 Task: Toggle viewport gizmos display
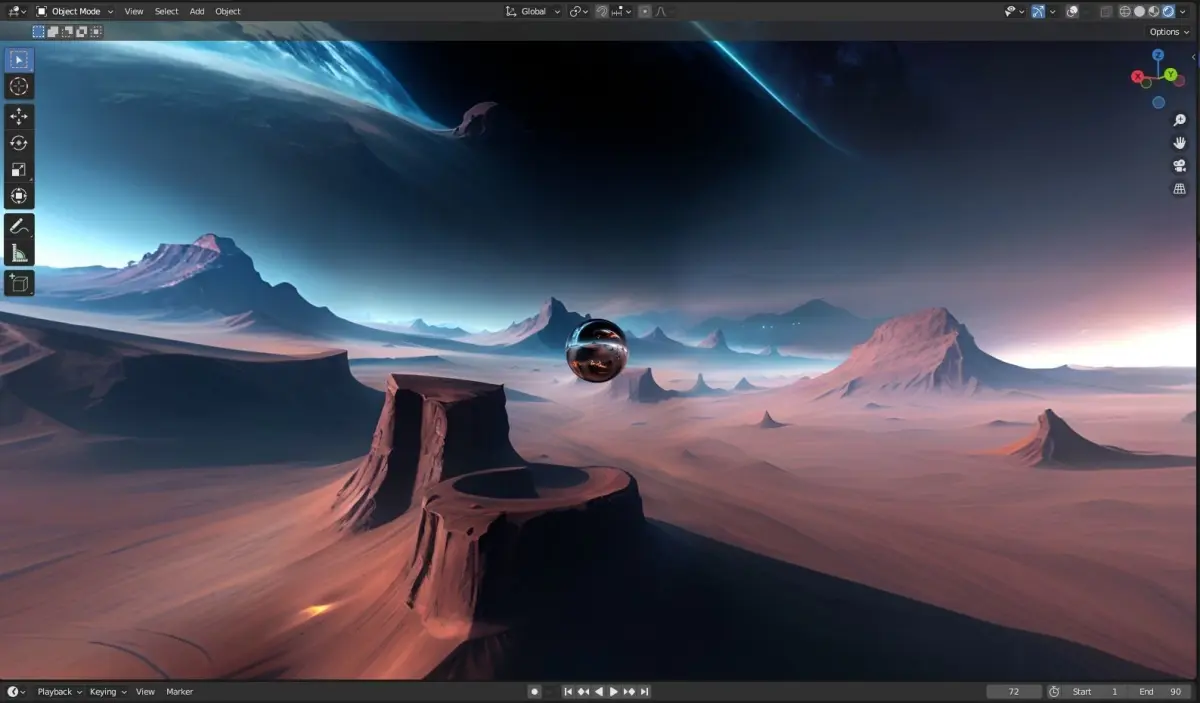[1038, 11]
